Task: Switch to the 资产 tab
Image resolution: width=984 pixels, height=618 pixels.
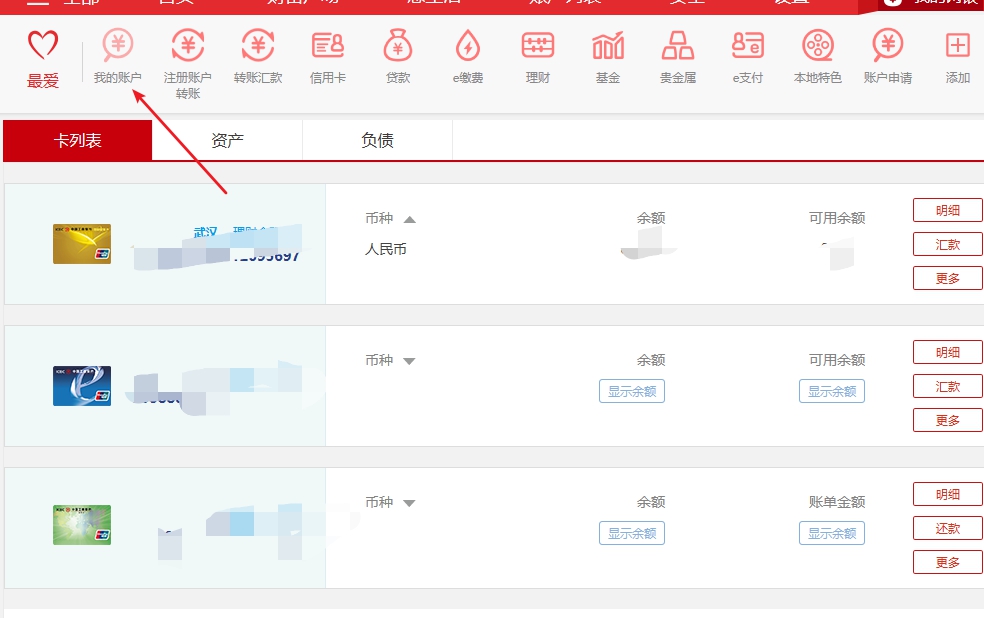Action: coord(227,141)
